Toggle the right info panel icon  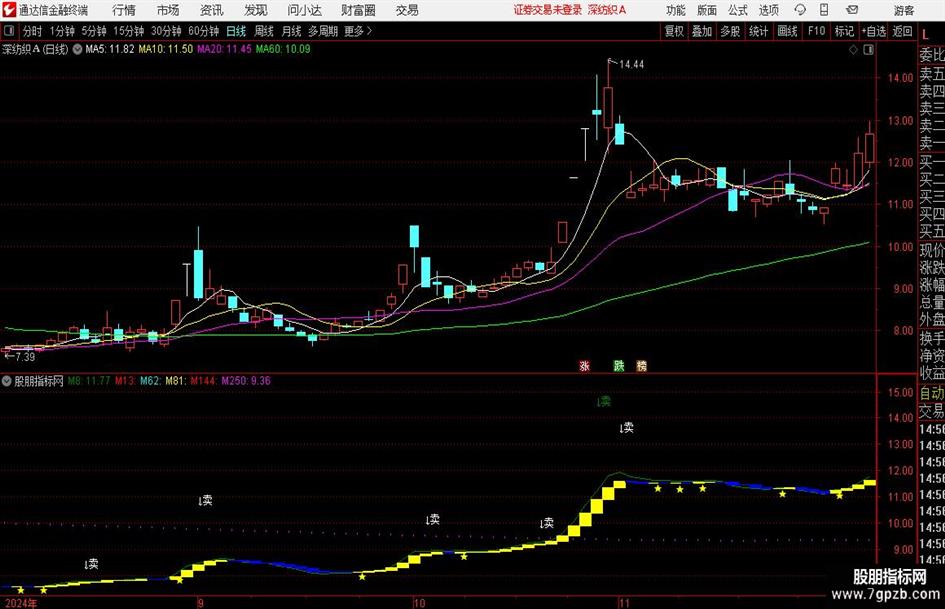tap(868, 50)
